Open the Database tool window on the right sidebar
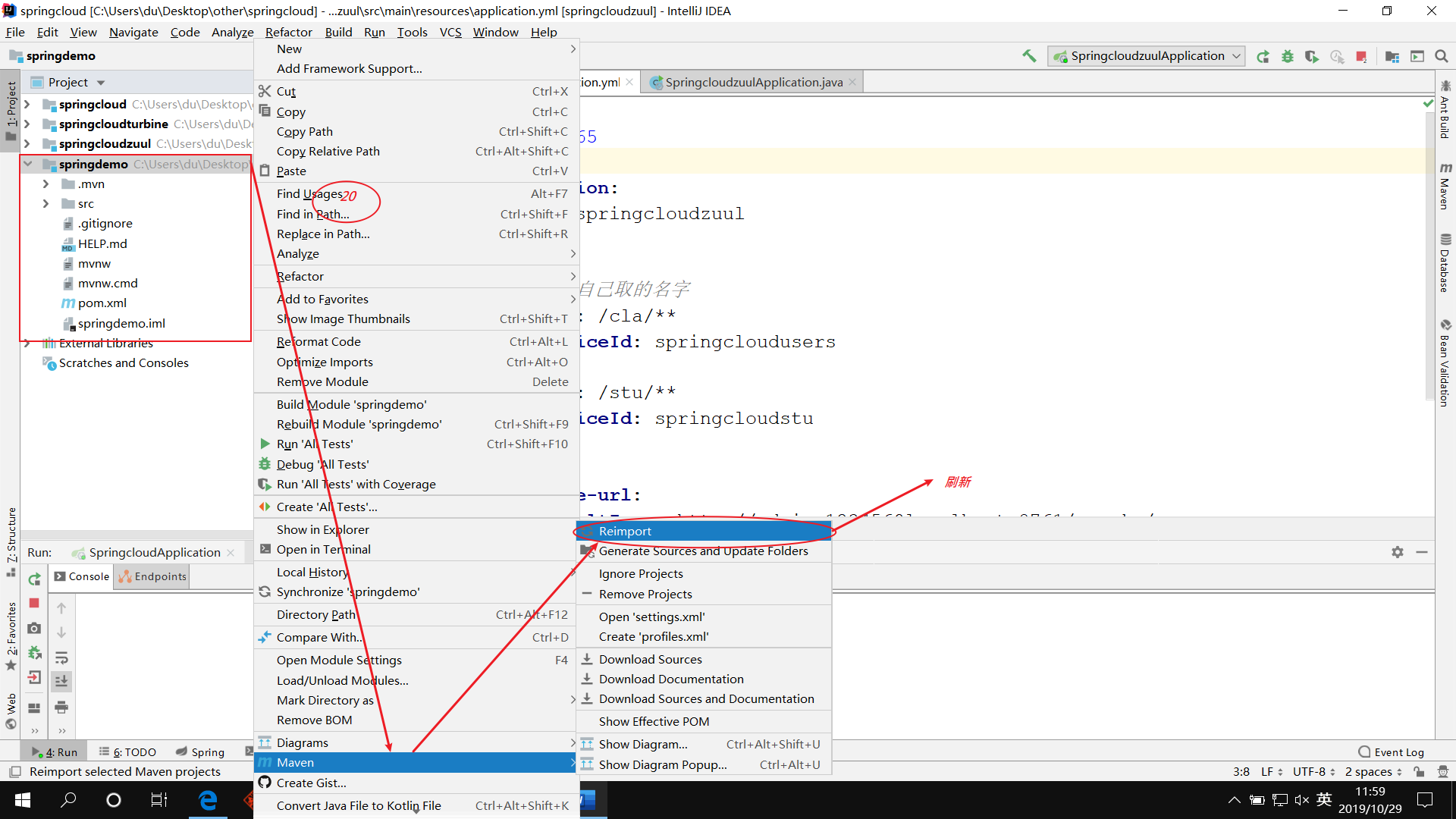 [1445, 263]
